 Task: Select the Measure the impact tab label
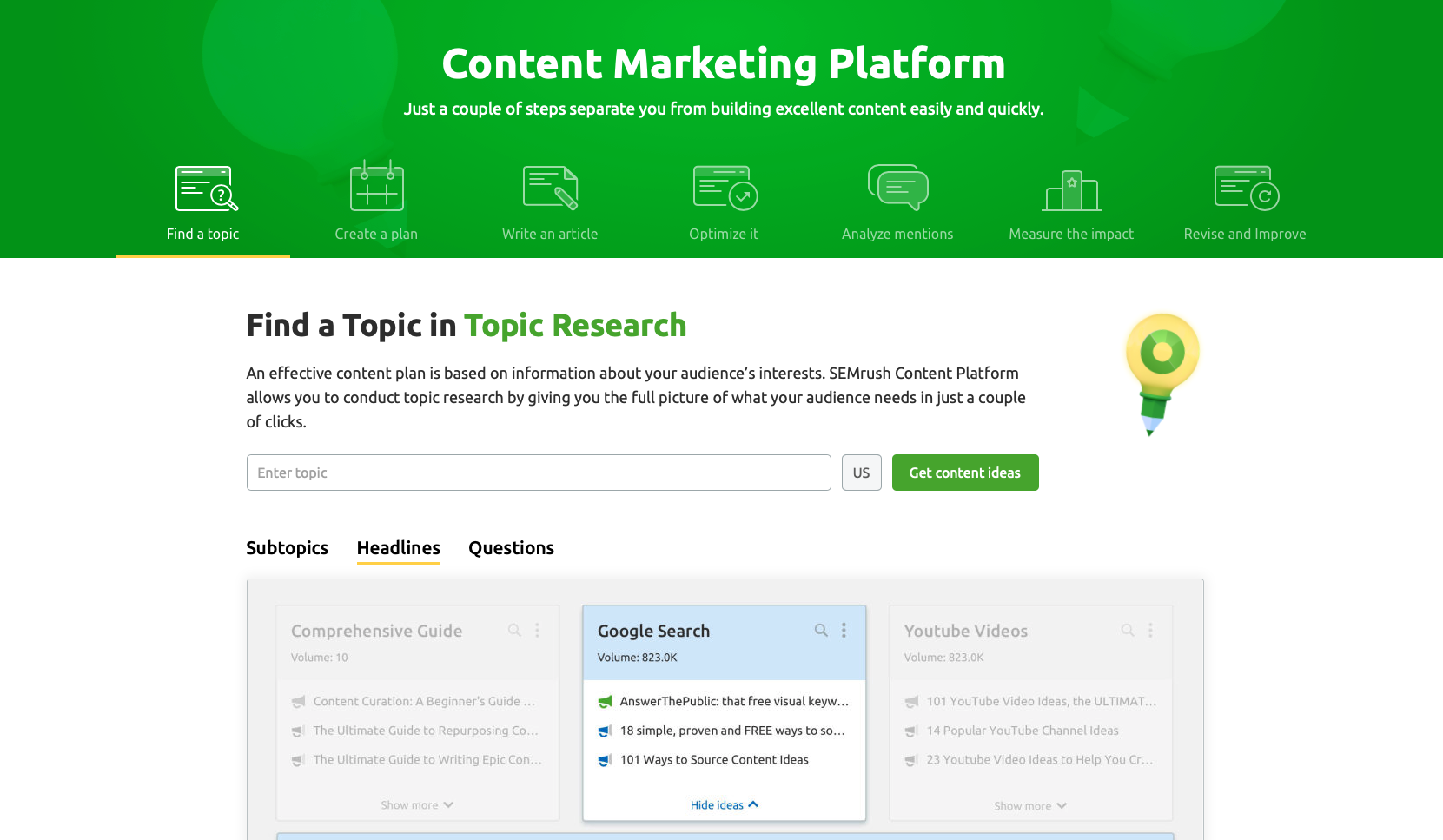(x=1071, y=234)
